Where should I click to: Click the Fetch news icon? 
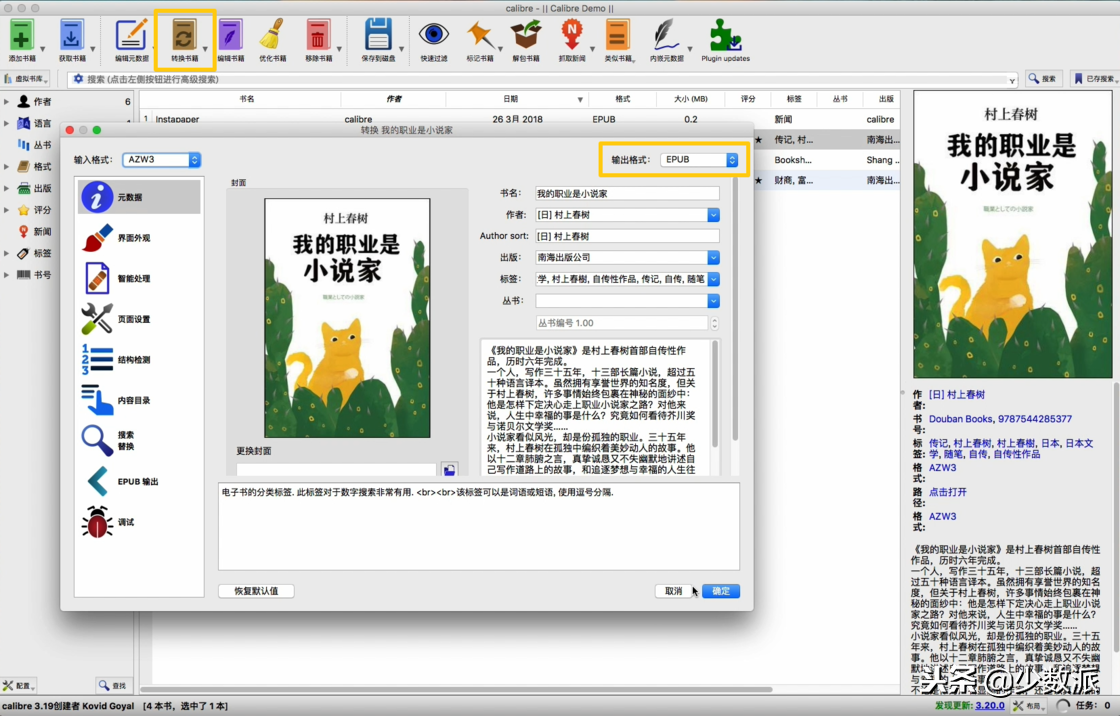(x=571, y=36)
